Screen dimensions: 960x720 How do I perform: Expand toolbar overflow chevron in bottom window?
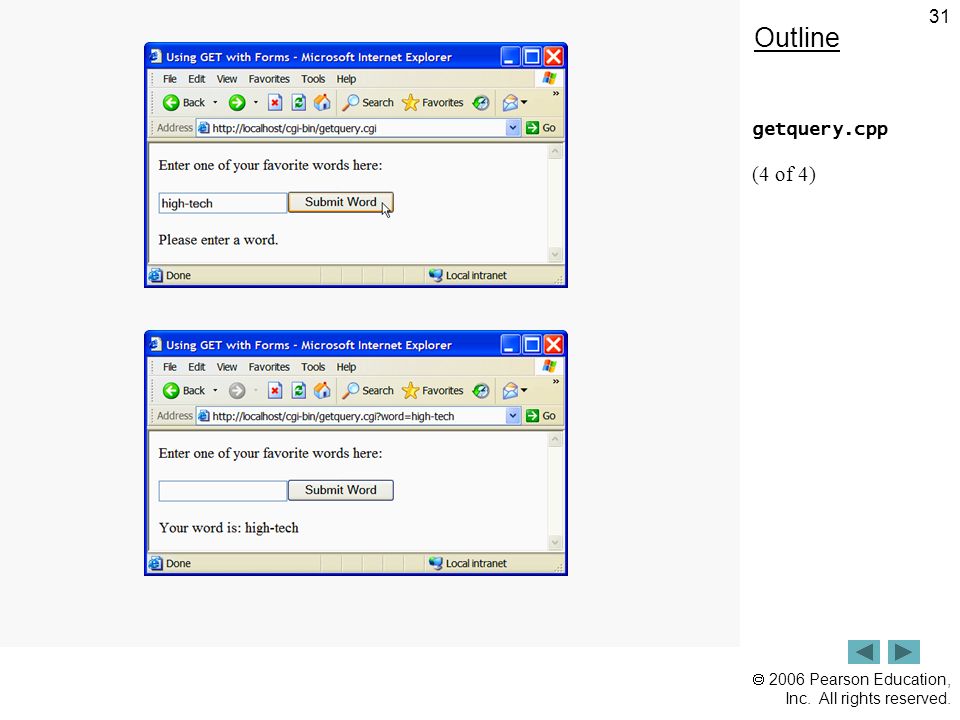point(556,381)
